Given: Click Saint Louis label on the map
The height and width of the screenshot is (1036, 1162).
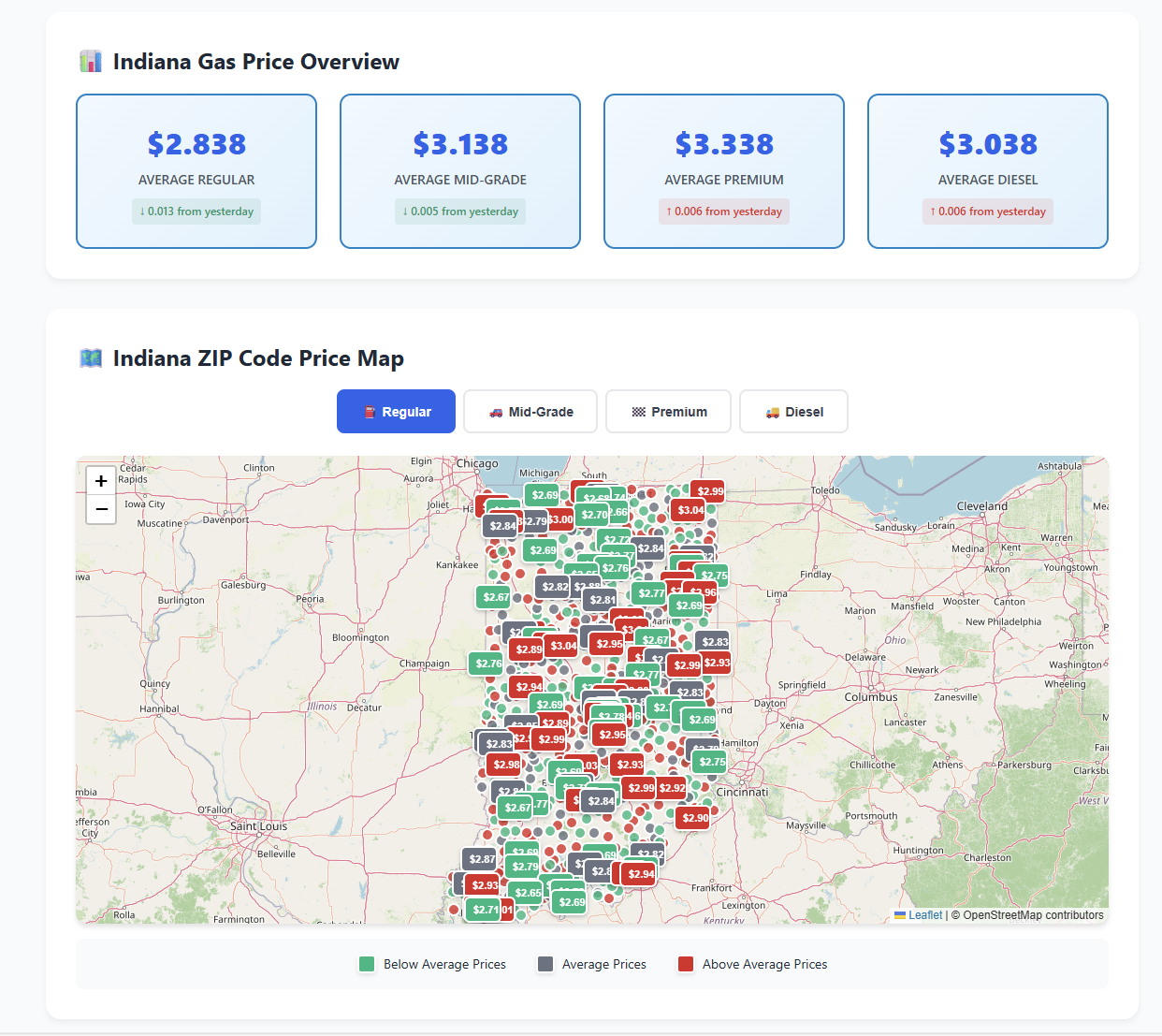Looking at the screenshot, I should coord(258,826).
